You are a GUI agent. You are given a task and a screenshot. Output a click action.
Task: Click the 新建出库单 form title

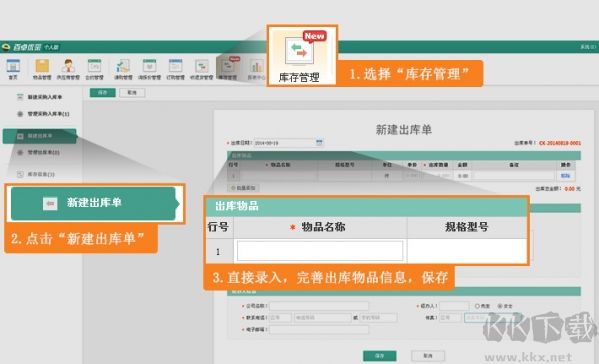[404, 129]
